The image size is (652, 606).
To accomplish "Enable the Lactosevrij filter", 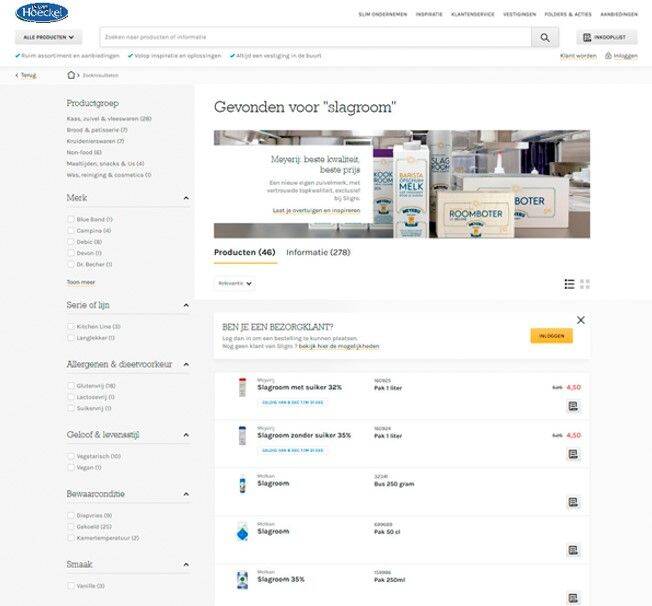I will (71, 397).
